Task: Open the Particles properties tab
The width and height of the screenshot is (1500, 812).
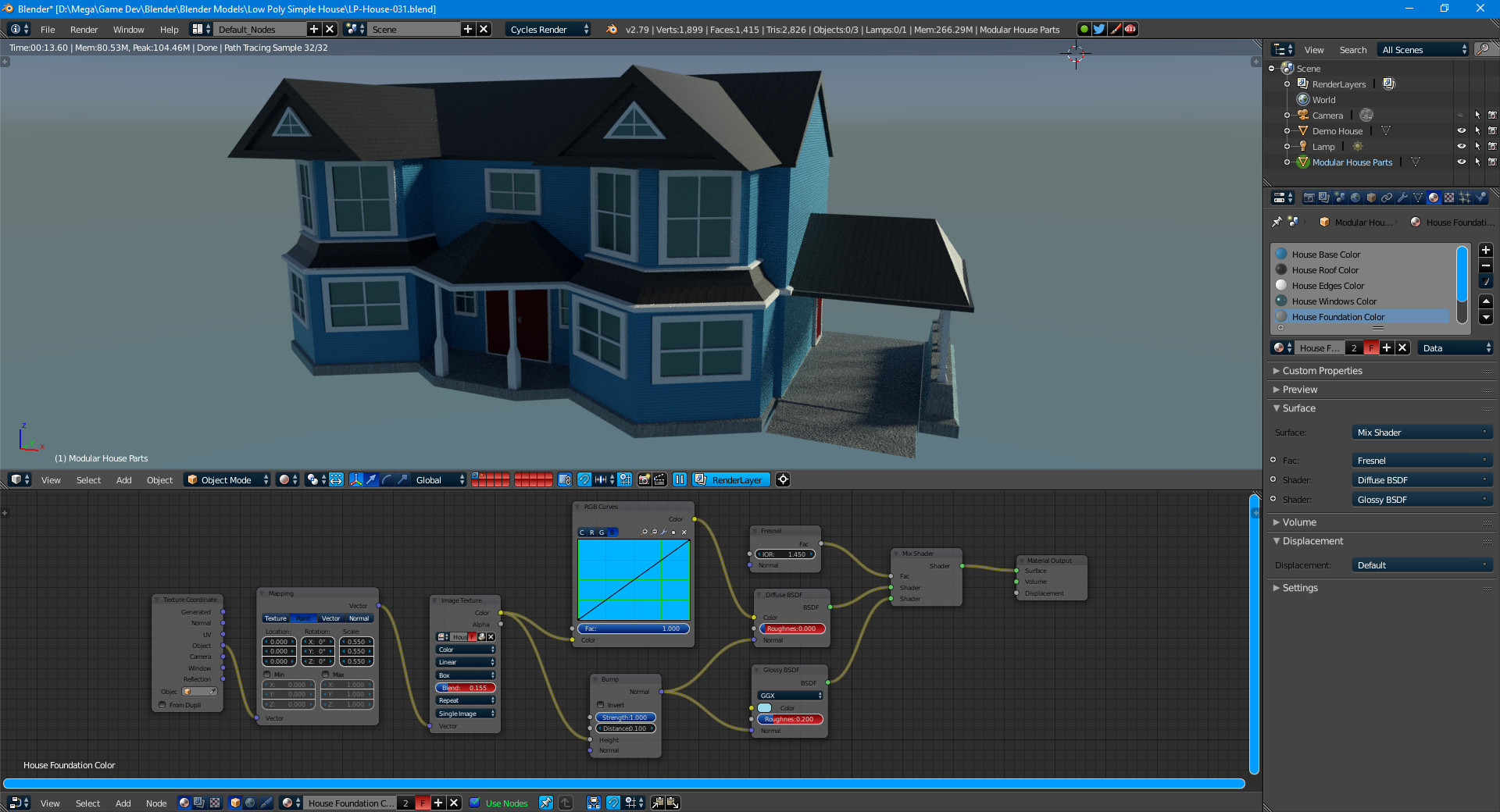Action: click(1465, 198)
